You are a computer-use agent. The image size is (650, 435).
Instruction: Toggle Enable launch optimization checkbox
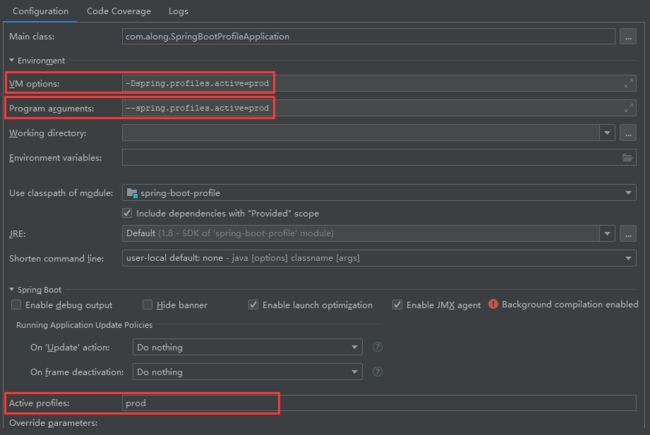(253, 305)
